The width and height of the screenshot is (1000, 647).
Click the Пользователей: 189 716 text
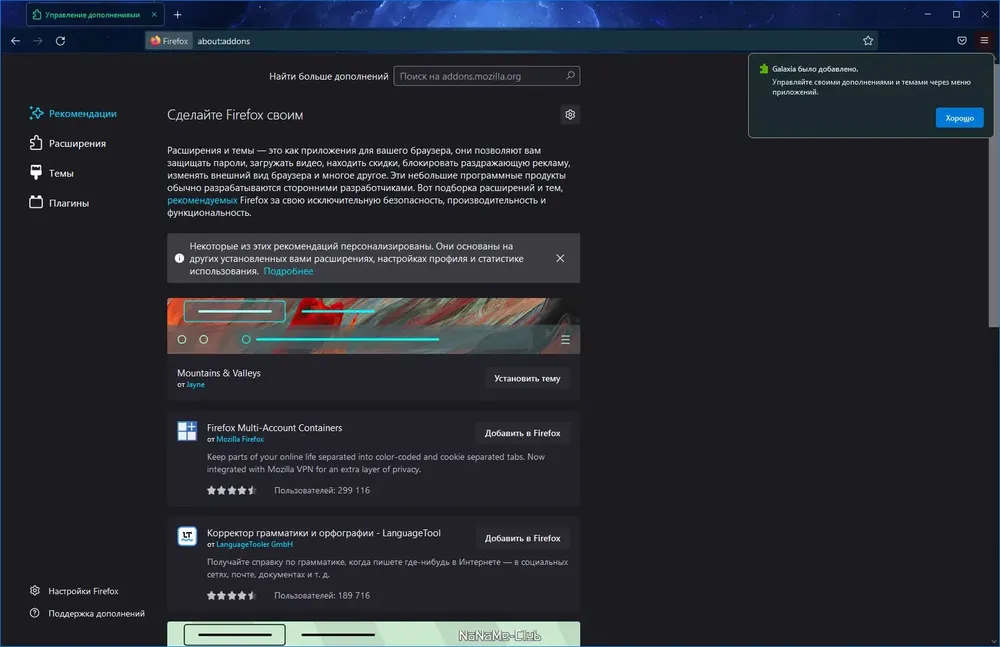click(322, 595)
